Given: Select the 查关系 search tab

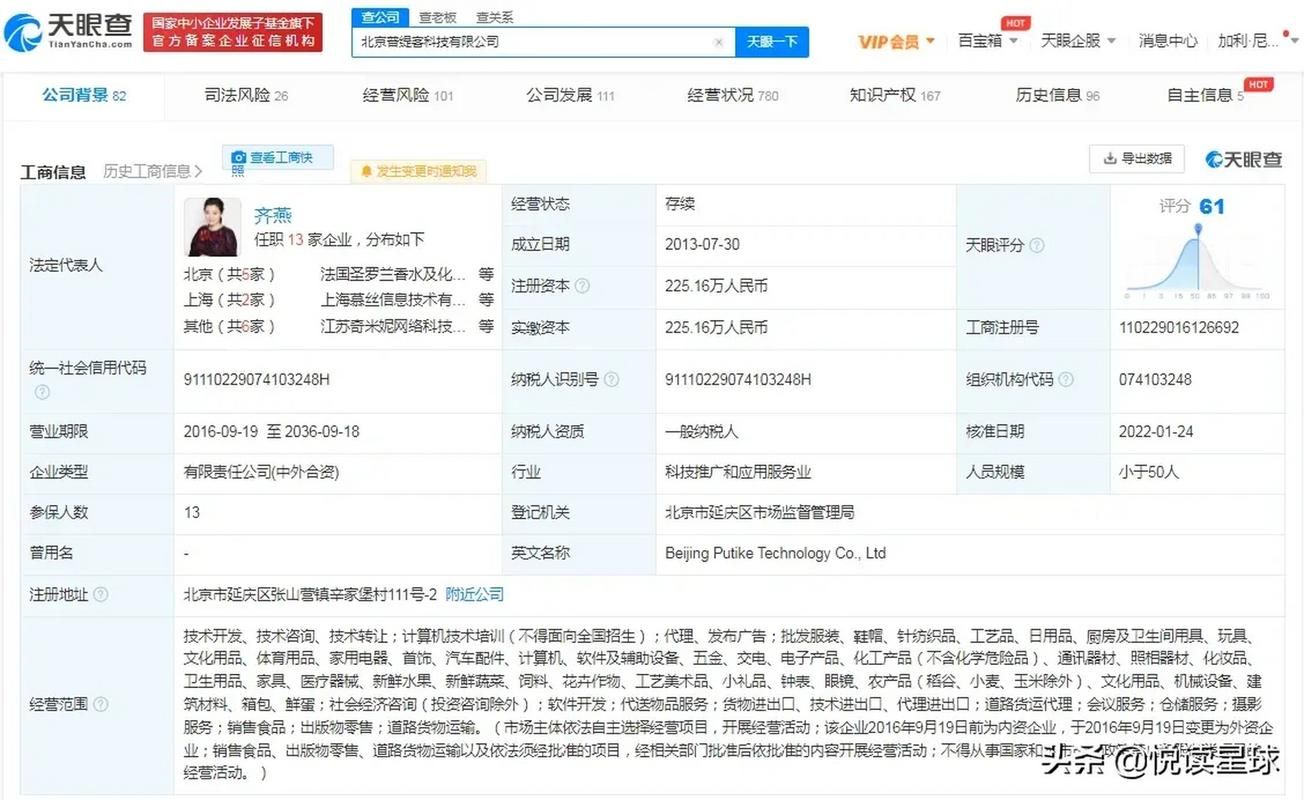Looking at the screenshot, I should [x=495, y=17].
